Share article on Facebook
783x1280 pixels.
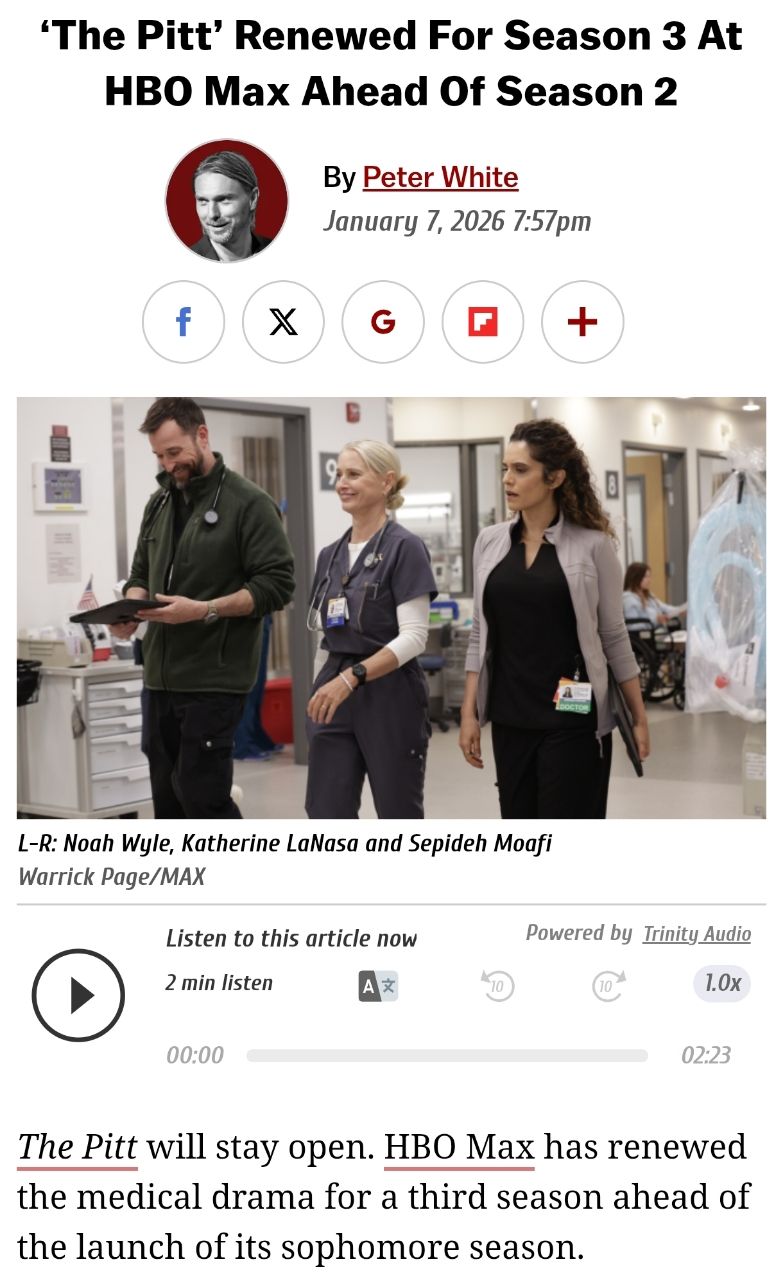(183, 322)
